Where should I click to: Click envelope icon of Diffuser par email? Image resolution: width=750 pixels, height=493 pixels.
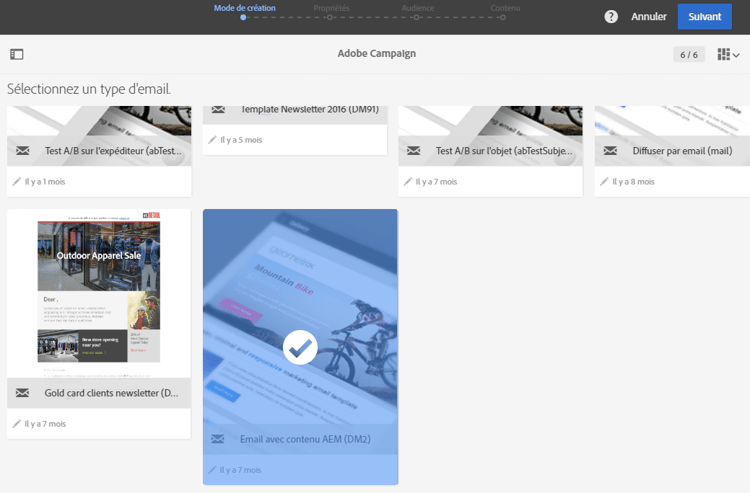tap(610, 151)
